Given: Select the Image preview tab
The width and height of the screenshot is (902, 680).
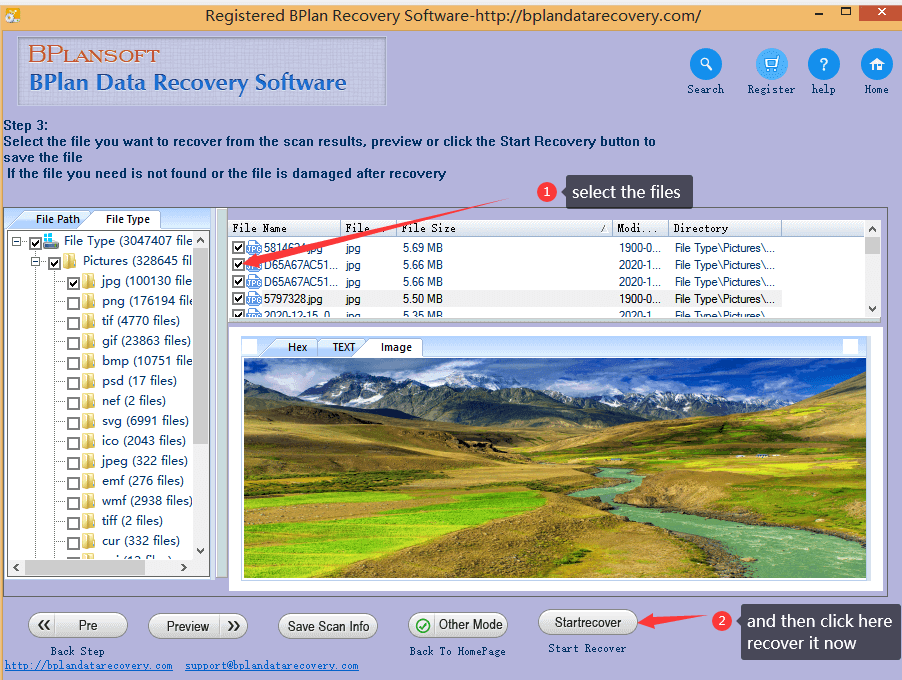Looking at the screenshot, I should (x=396, y=347).
